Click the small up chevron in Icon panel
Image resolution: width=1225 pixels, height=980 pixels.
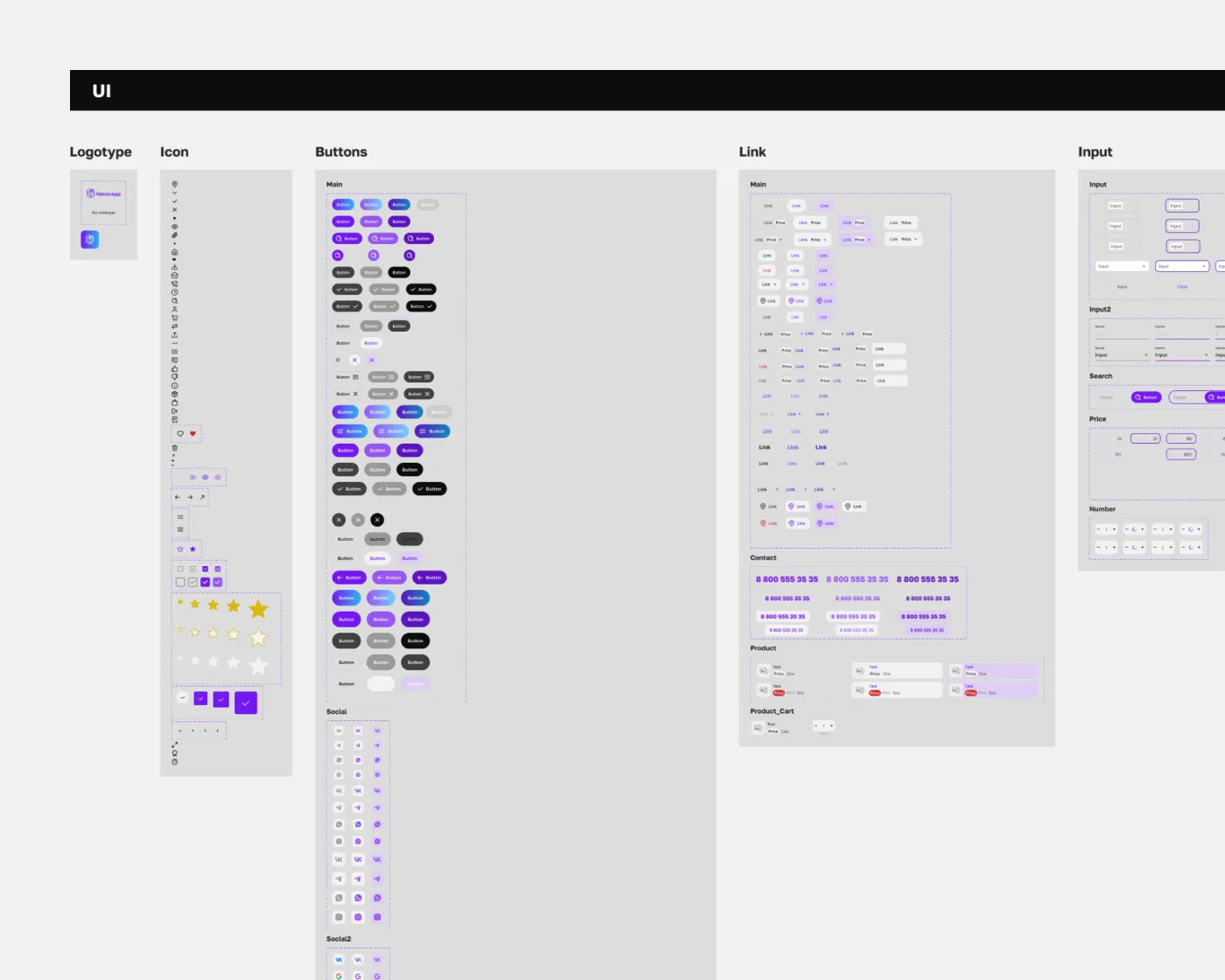pyautogui.click(x=192, y=731)
